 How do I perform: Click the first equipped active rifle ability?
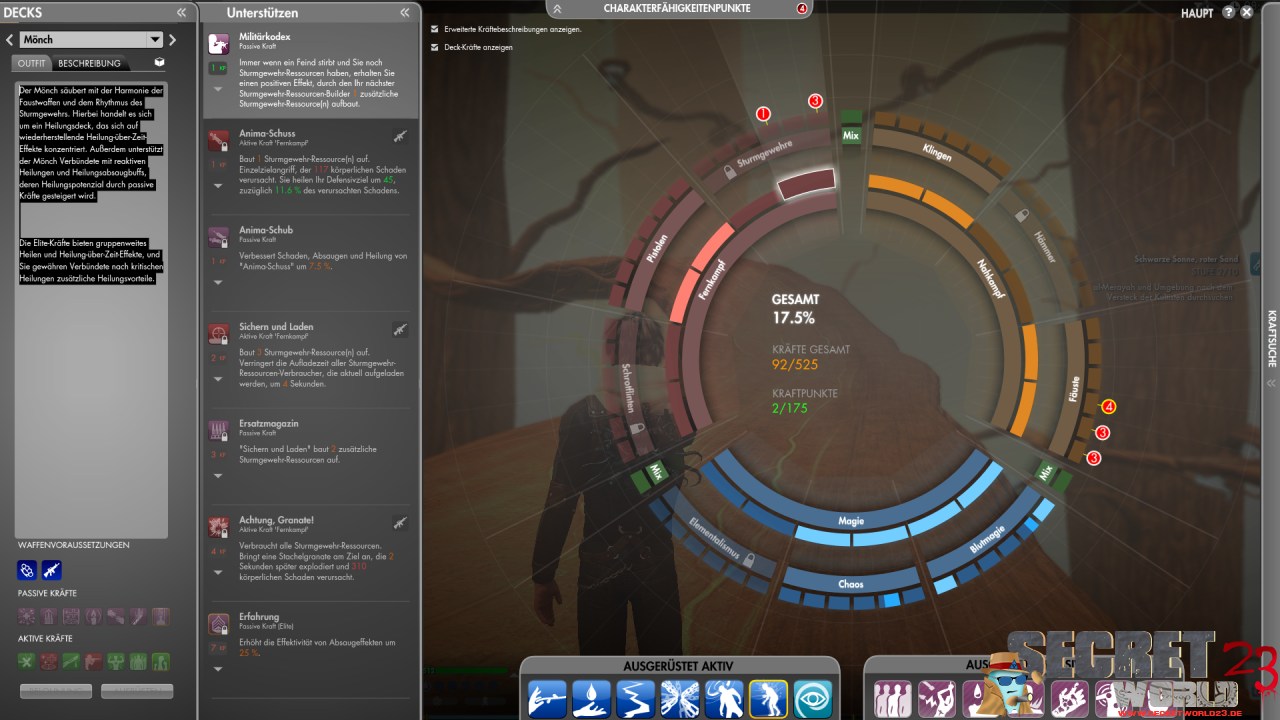point(547,699)
